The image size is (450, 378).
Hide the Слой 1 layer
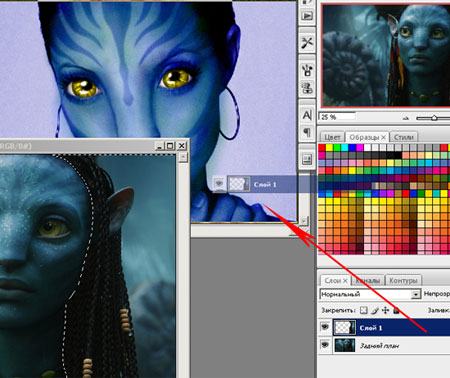pos(325,327)
